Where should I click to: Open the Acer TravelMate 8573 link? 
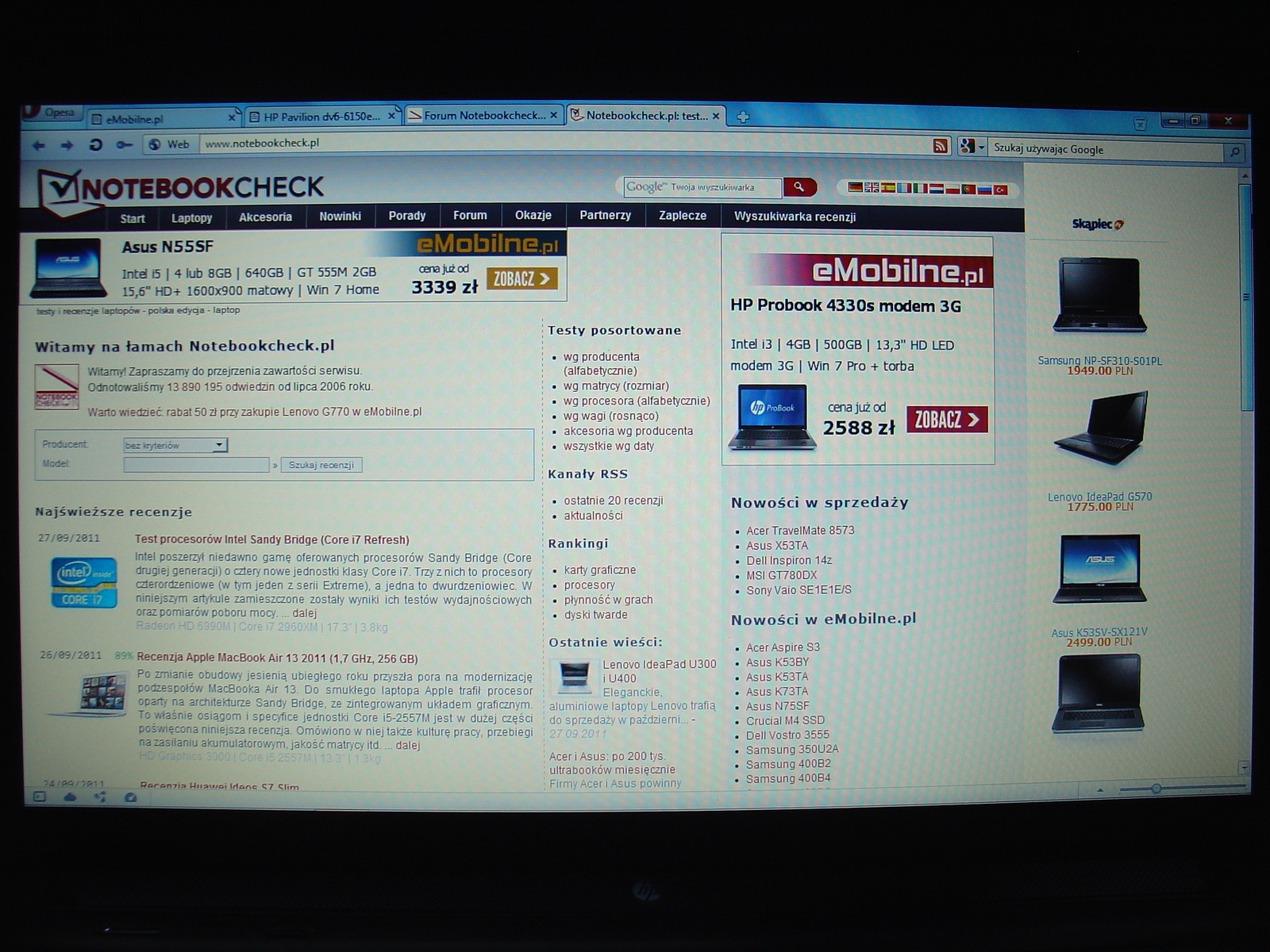point(800,531)
